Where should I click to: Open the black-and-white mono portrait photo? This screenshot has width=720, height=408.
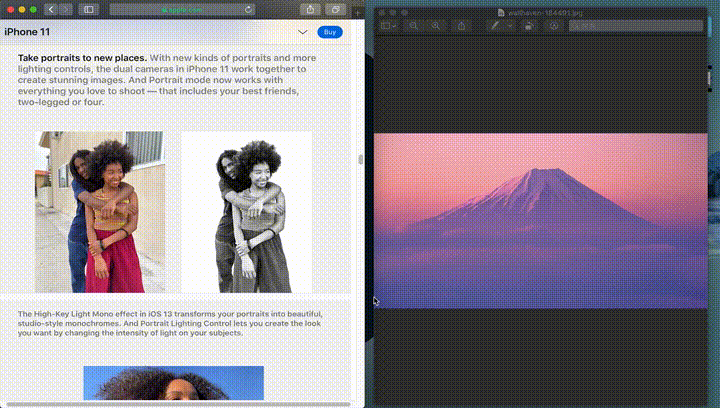pos(247,212)
